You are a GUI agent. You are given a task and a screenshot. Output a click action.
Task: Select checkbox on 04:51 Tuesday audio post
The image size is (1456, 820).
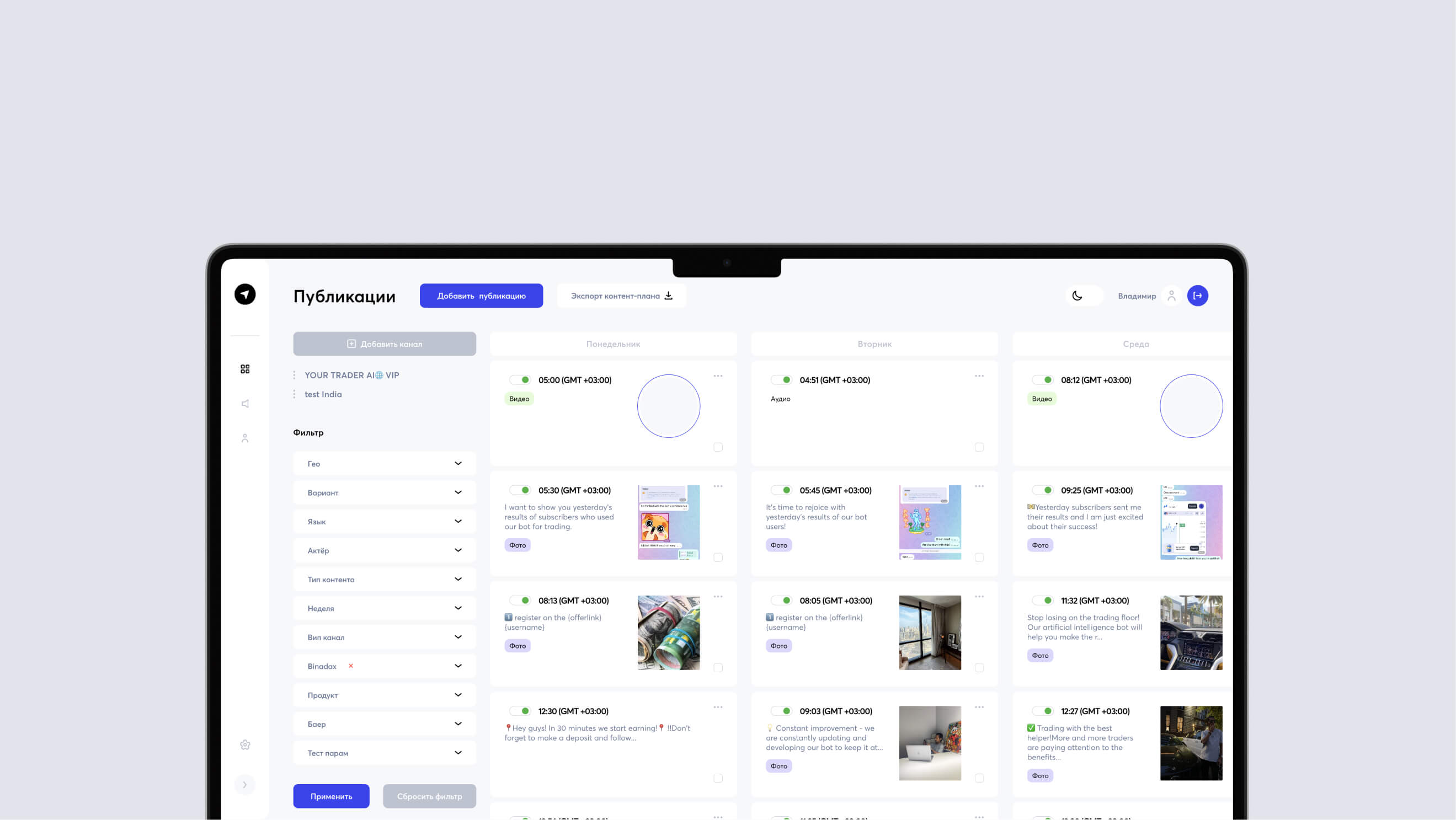[979, 447]
